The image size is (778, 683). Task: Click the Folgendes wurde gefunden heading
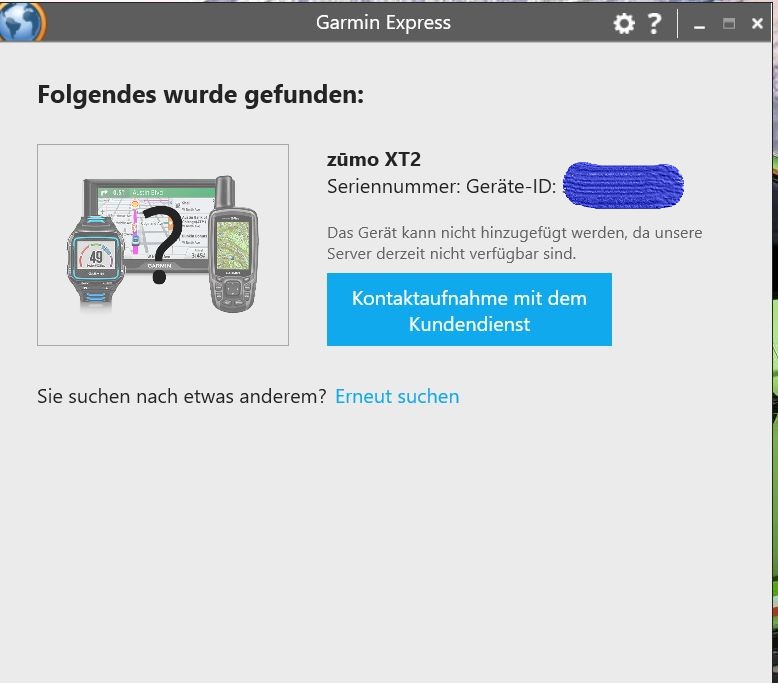200,95
